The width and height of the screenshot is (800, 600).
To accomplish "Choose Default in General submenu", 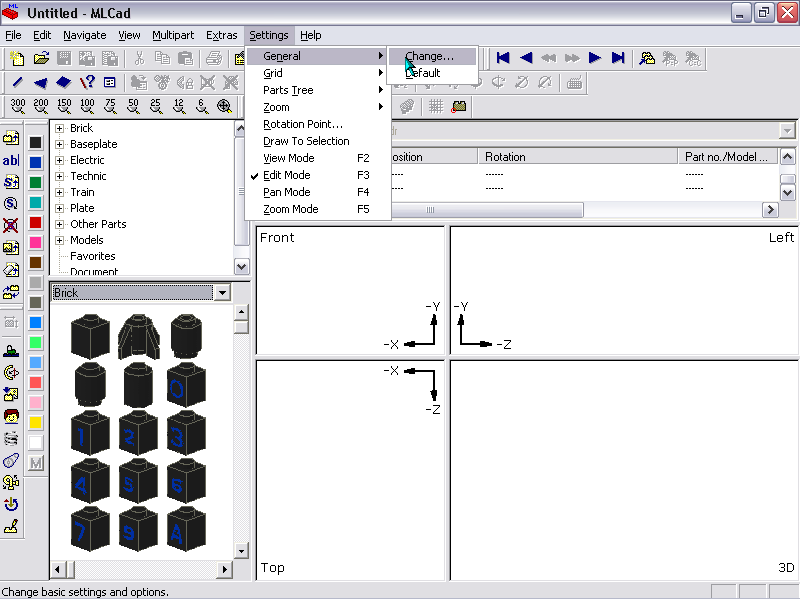I will click(433, 73).
